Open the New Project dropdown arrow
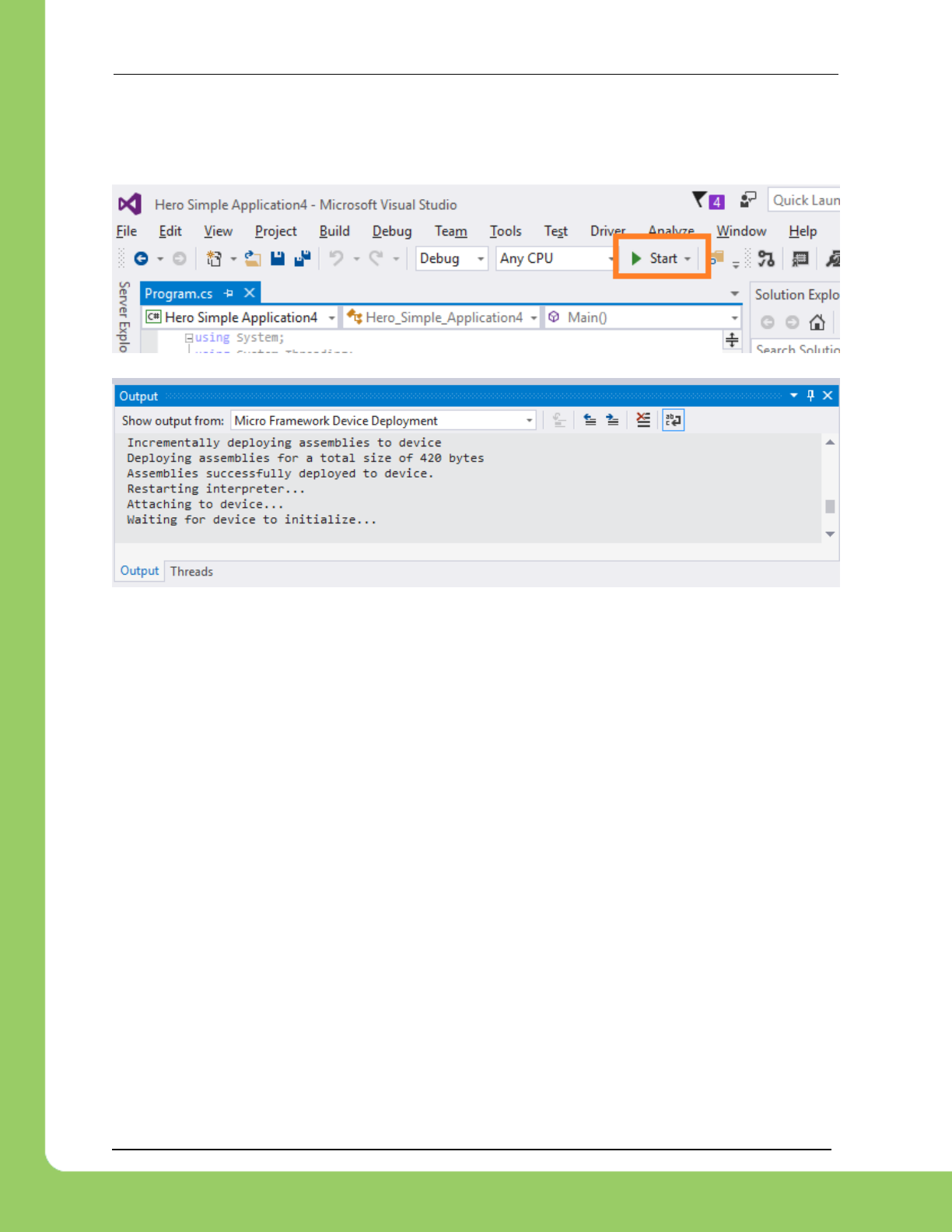Screen dimensions: 952x1232 tap(233, 258)
